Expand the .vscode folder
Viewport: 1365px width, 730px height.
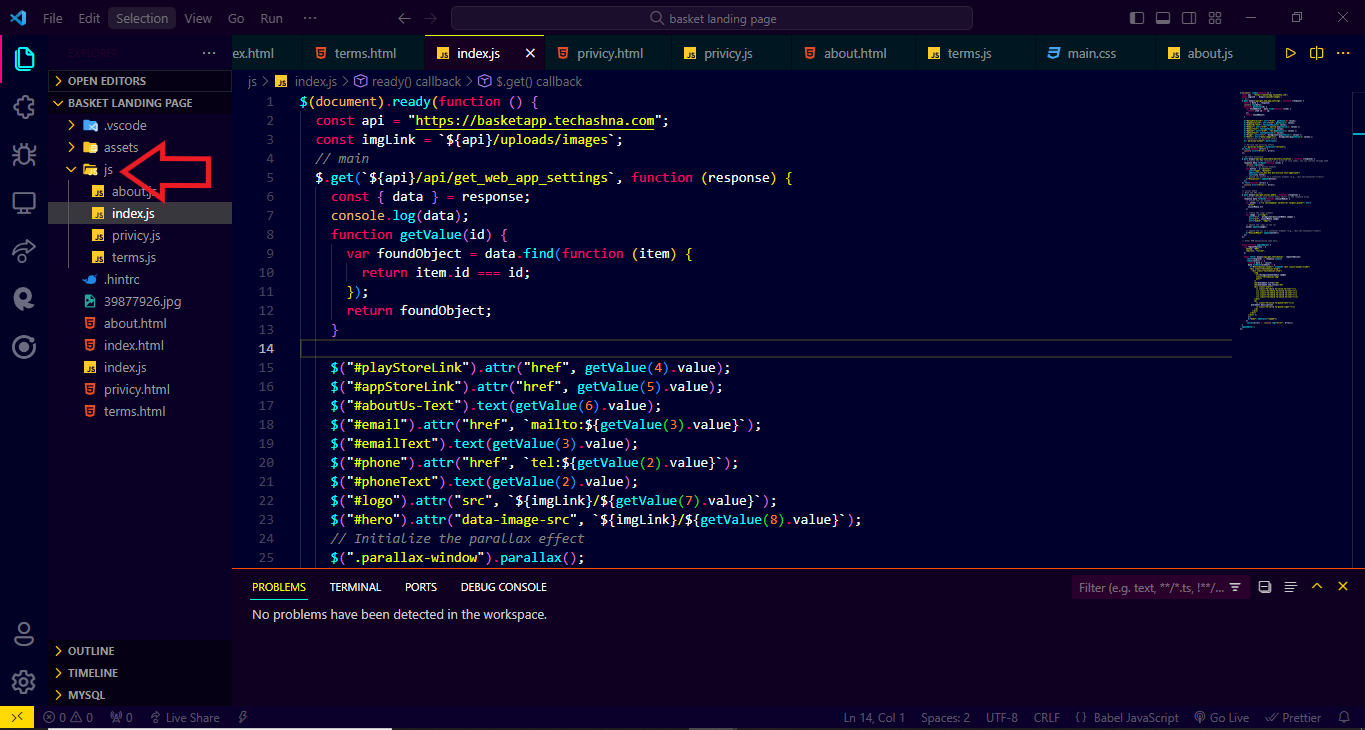(140, 125)
